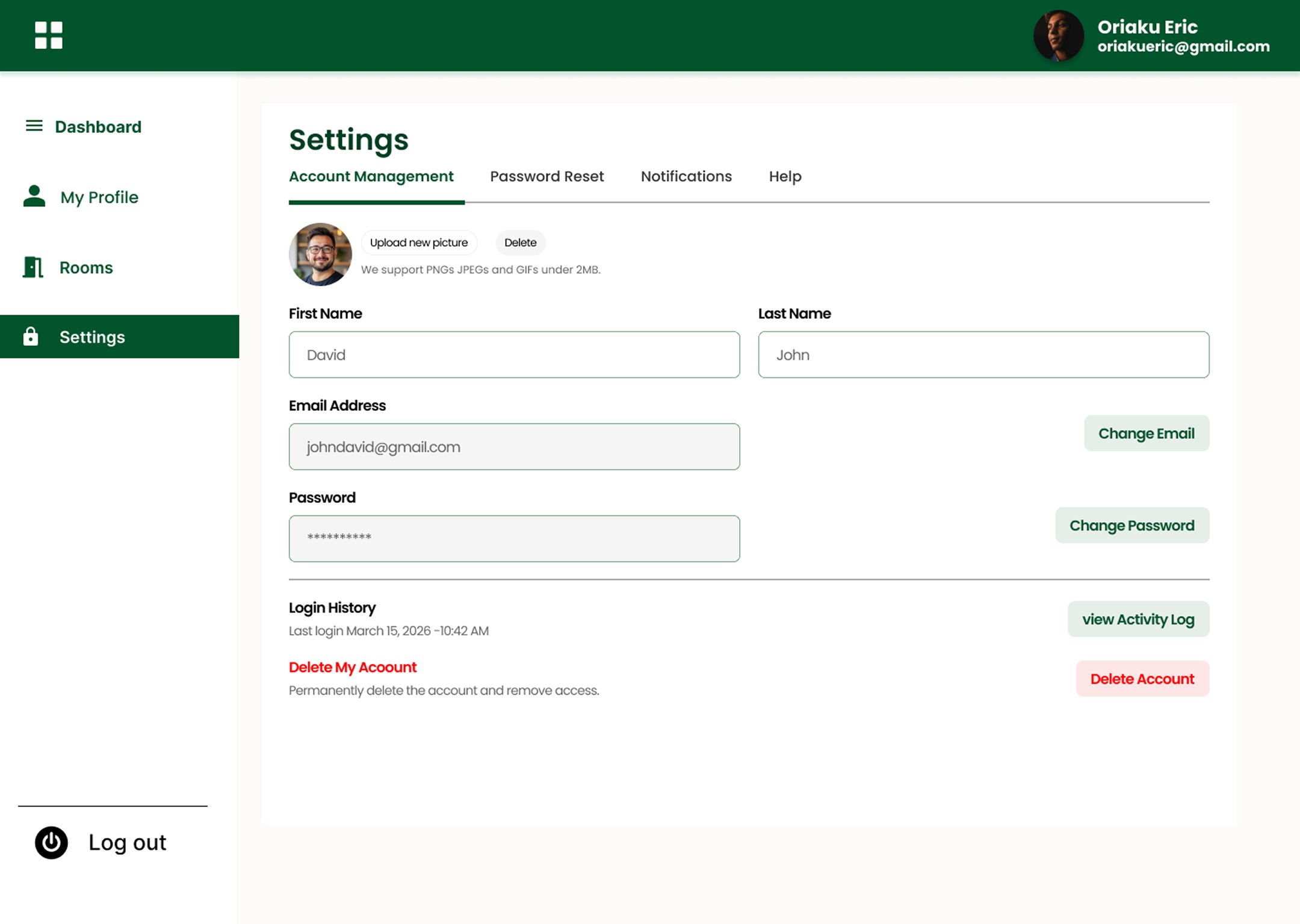
Task: Click the Change Email button
Action: point(1146,433)
